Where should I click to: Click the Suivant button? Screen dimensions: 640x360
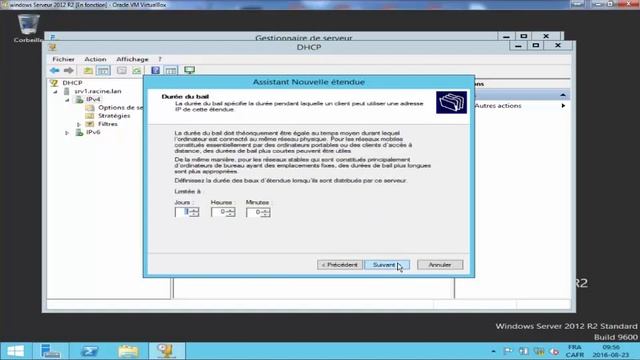click(x=387, y=265)
